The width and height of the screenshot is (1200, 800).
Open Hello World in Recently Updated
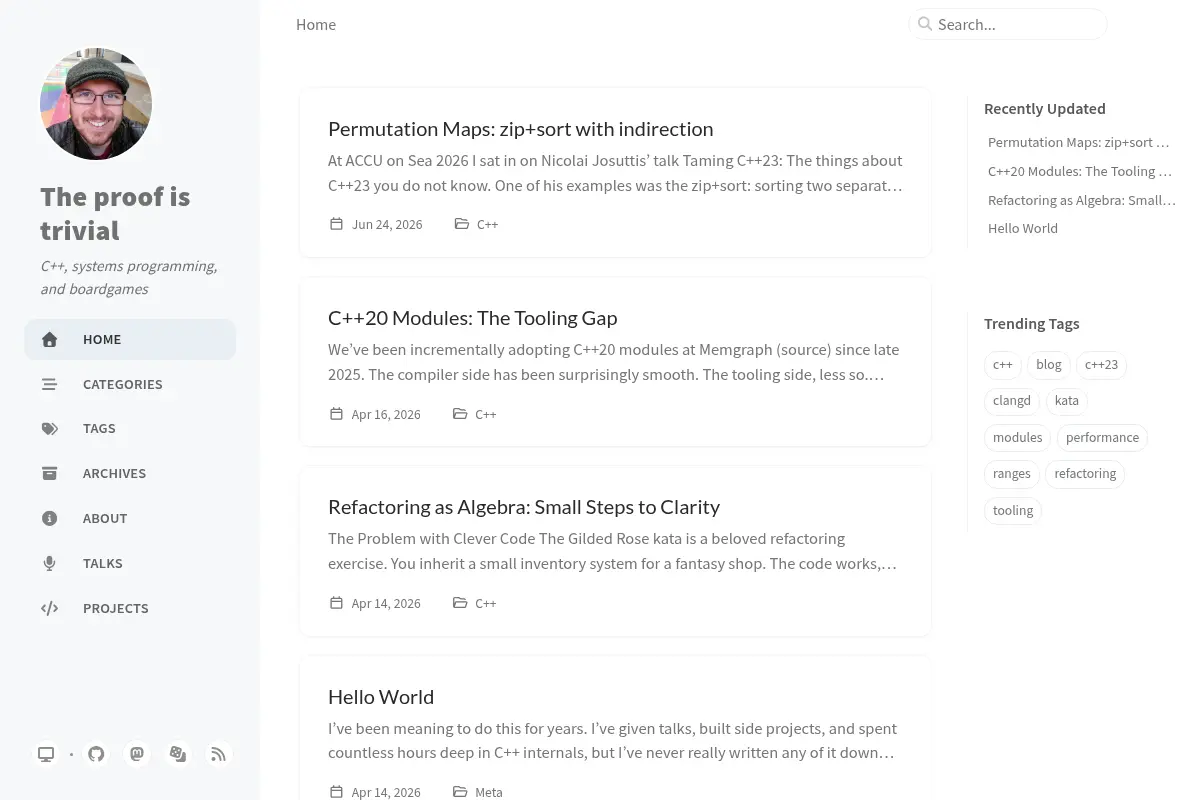[1023, 228]
